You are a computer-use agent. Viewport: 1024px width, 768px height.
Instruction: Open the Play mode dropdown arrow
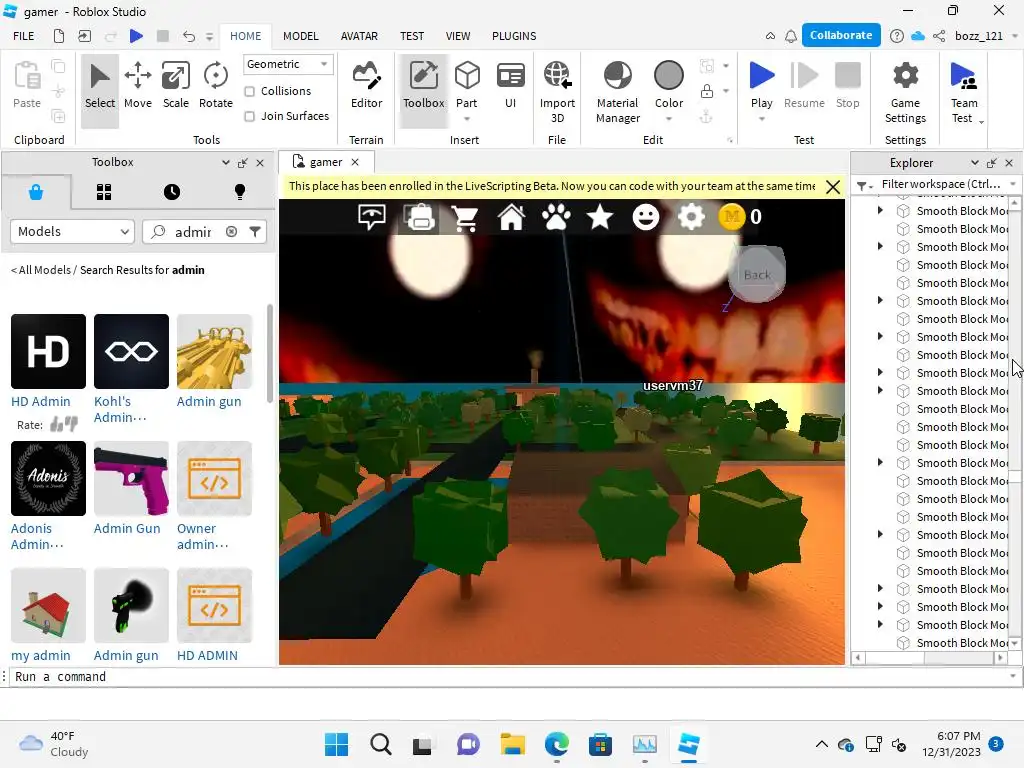click(x=761, y=119)
